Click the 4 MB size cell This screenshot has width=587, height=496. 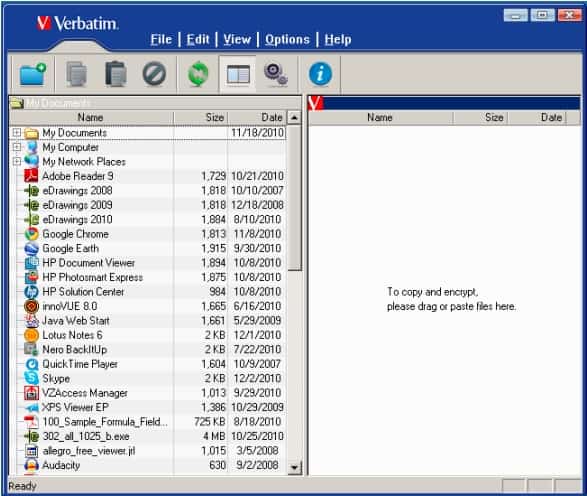tap(214, 436)
